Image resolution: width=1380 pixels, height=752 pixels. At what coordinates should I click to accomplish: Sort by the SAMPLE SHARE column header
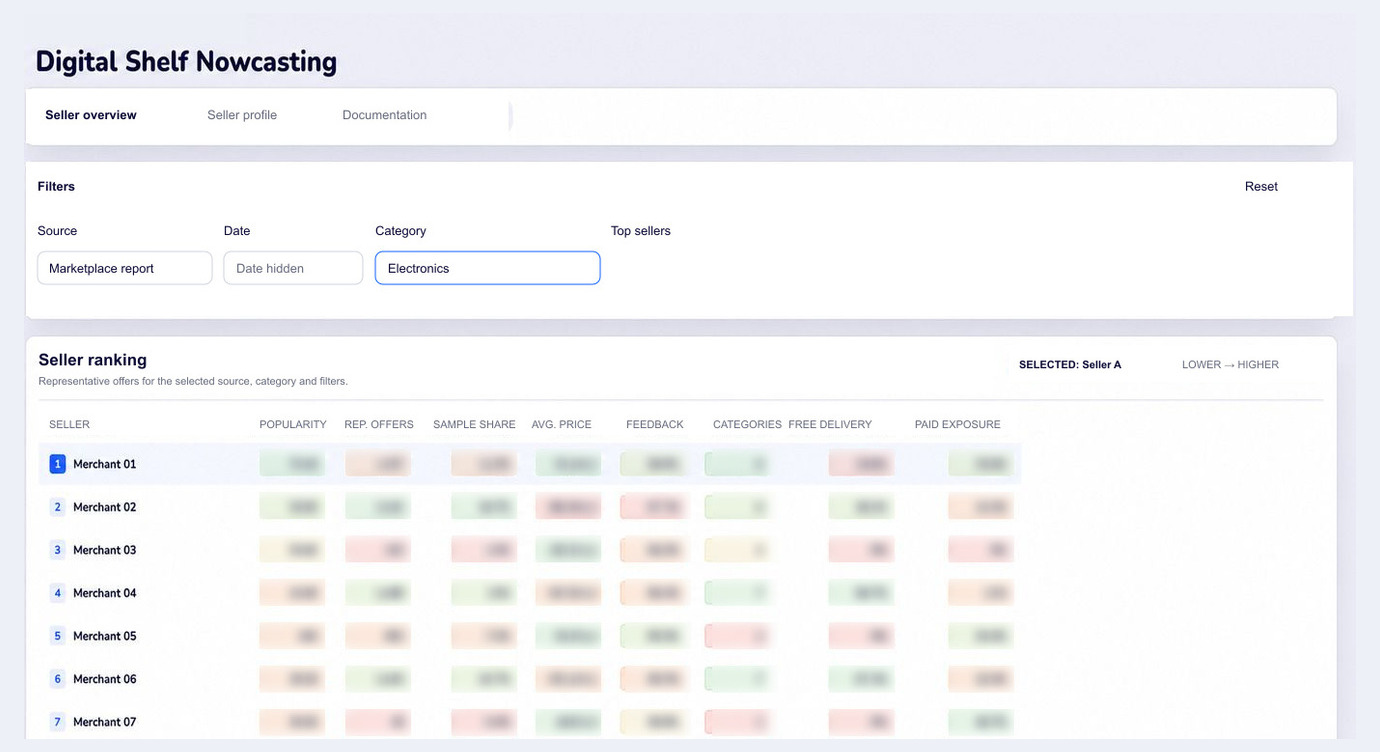tap(474, 424)
